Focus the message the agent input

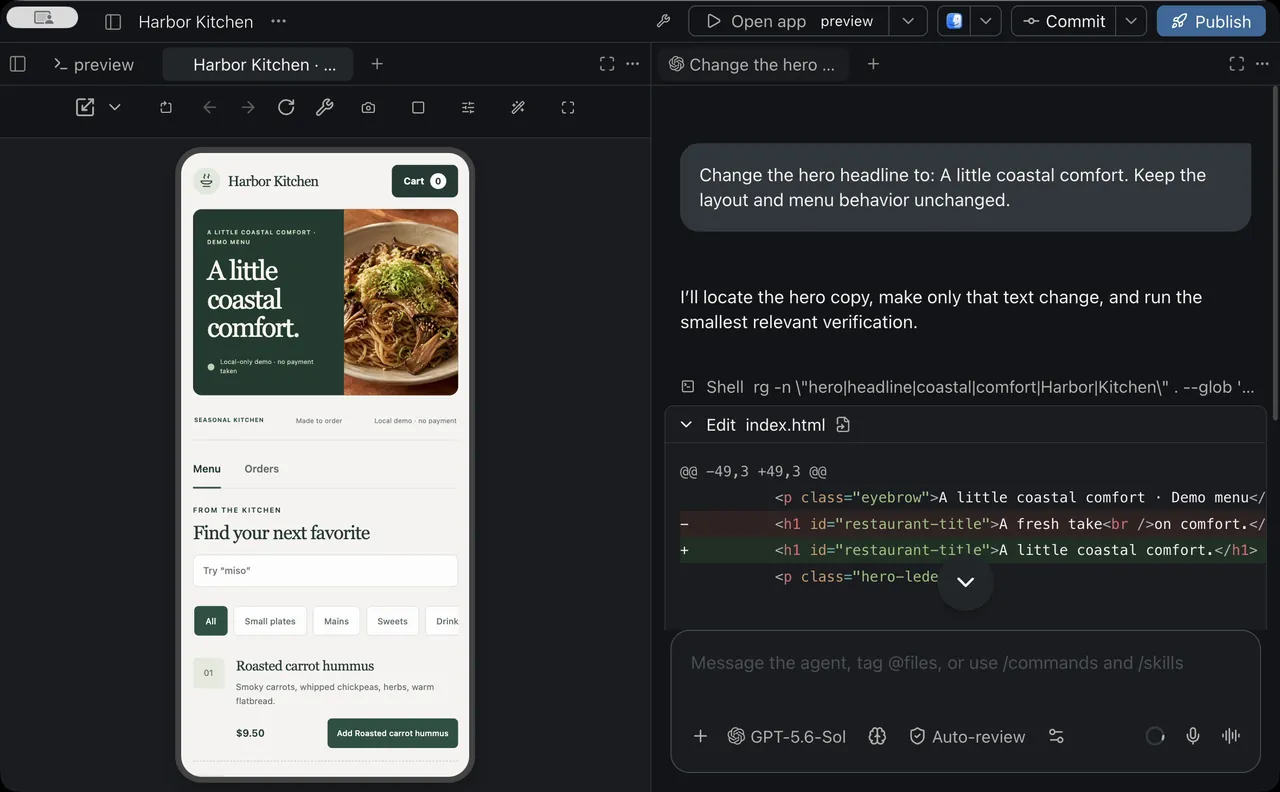tap(965, 663)
